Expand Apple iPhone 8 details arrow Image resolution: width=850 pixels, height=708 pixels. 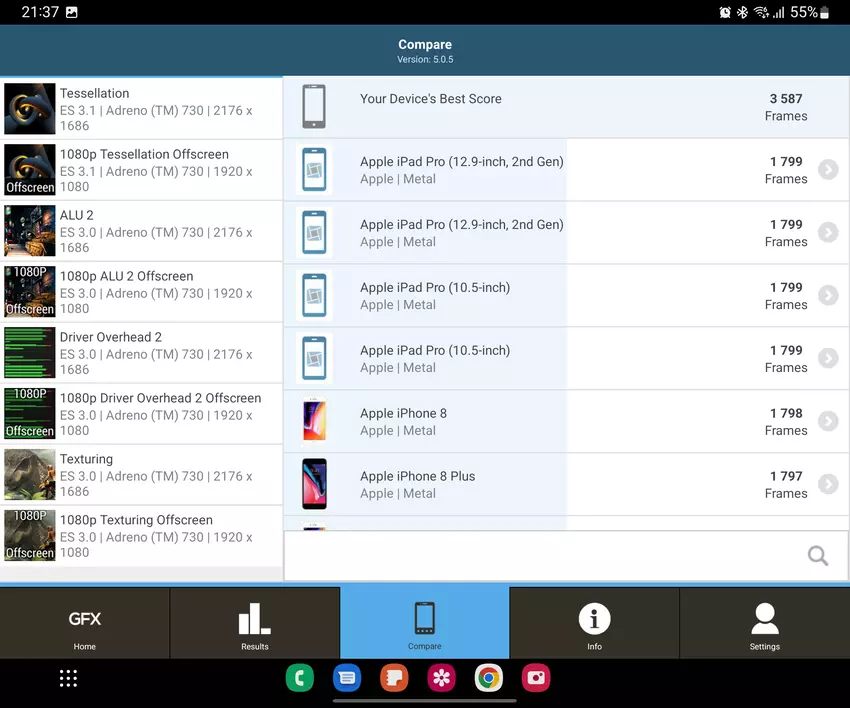pyautogui.click(x=827, y=422)
